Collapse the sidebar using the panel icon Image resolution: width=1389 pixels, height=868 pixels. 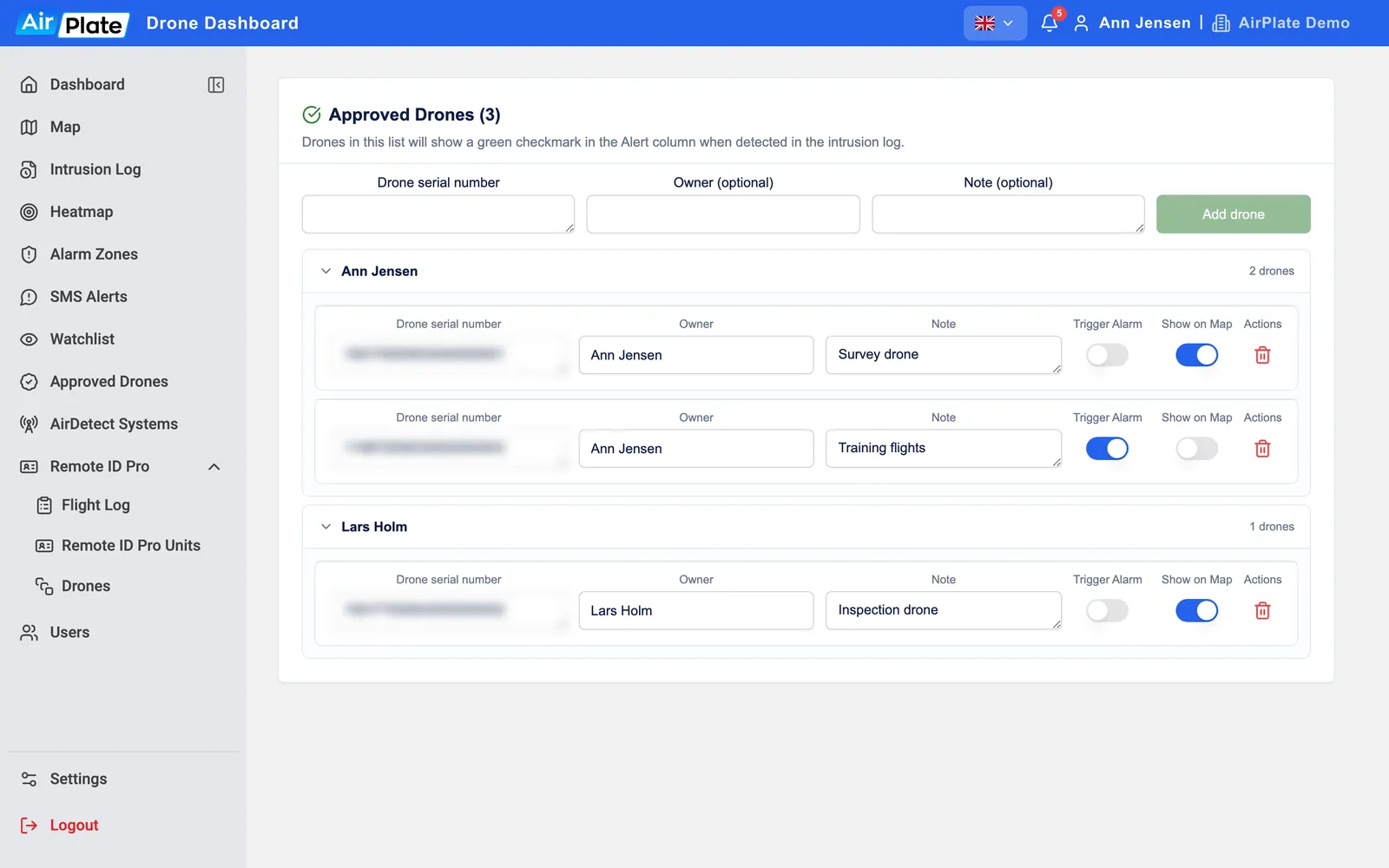pos(216,84)
